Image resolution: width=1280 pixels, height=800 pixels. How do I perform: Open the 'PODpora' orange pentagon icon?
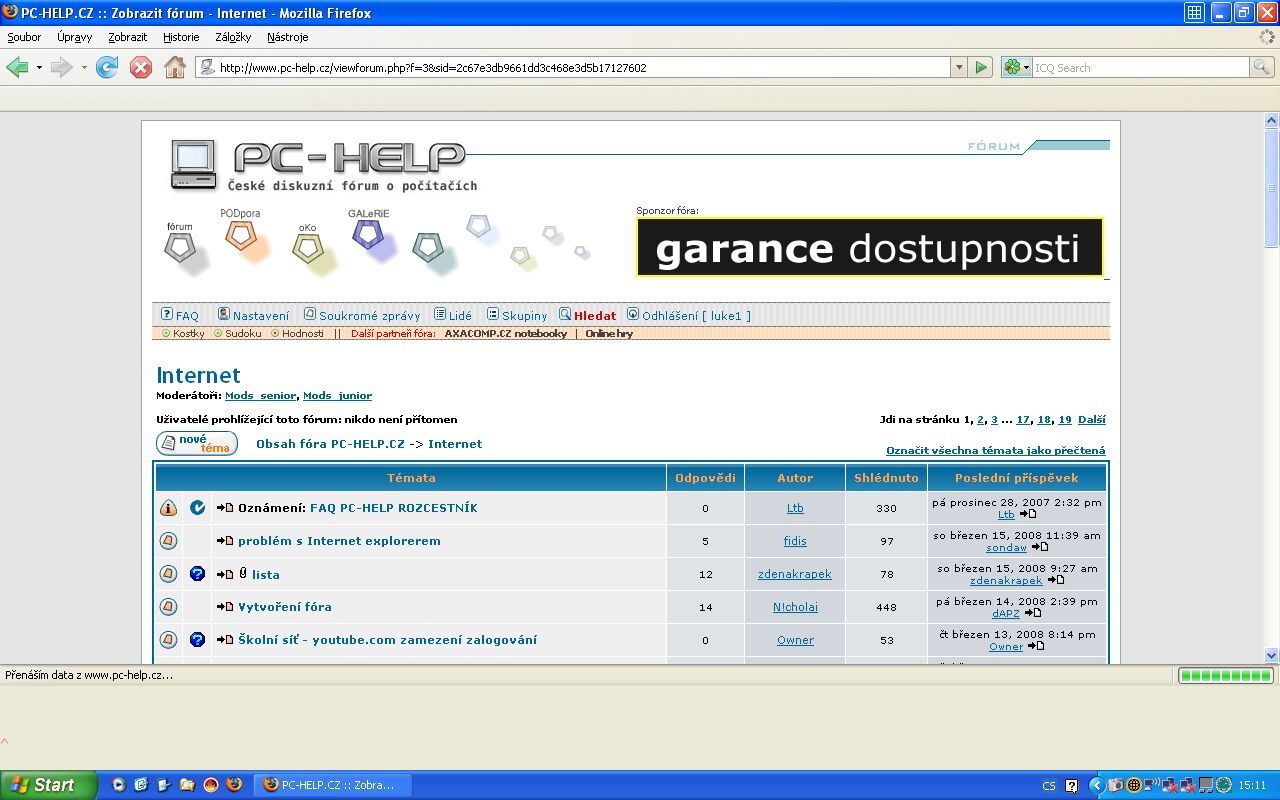241,236
